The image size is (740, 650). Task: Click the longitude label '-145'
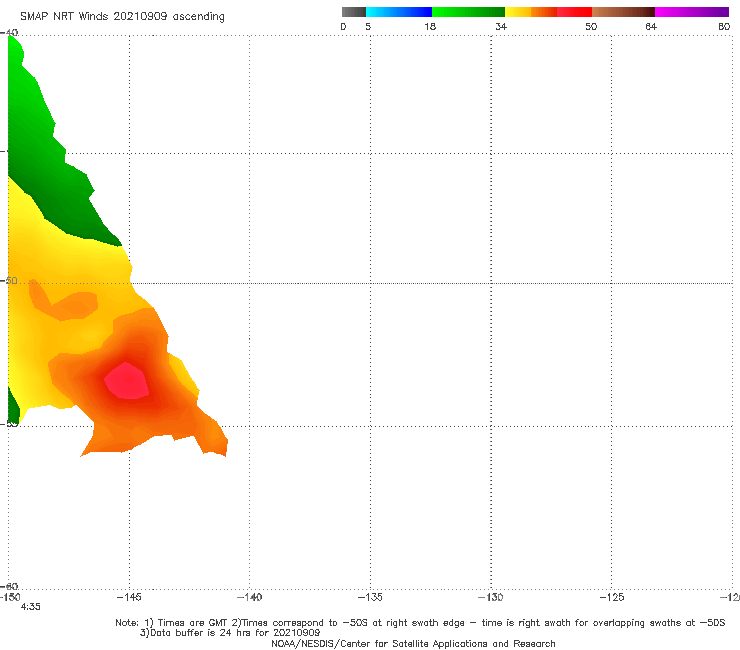click(129, 597)
